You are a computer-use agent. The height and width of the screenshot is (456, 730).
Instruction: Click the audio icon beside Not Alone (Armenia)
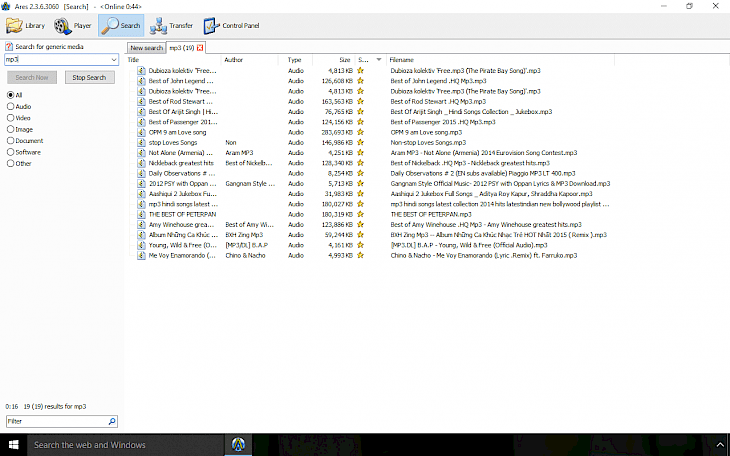[141, 153]
